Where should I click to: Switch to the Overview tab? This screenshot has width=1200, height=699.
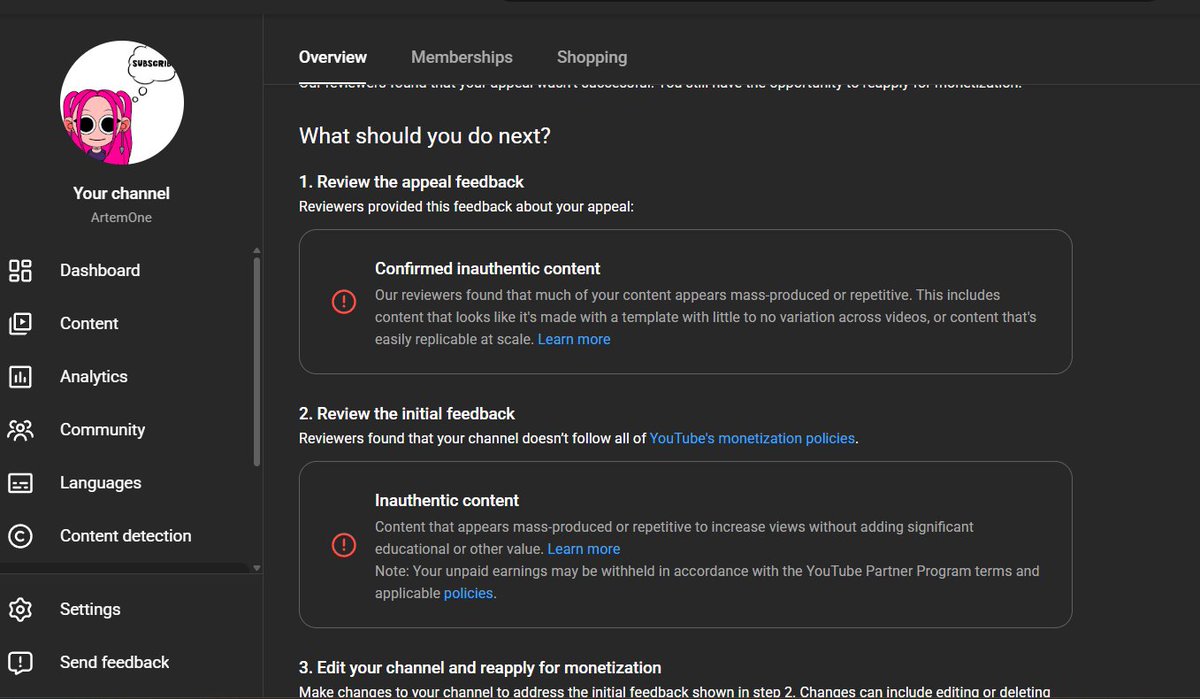(x=333, y=57)
